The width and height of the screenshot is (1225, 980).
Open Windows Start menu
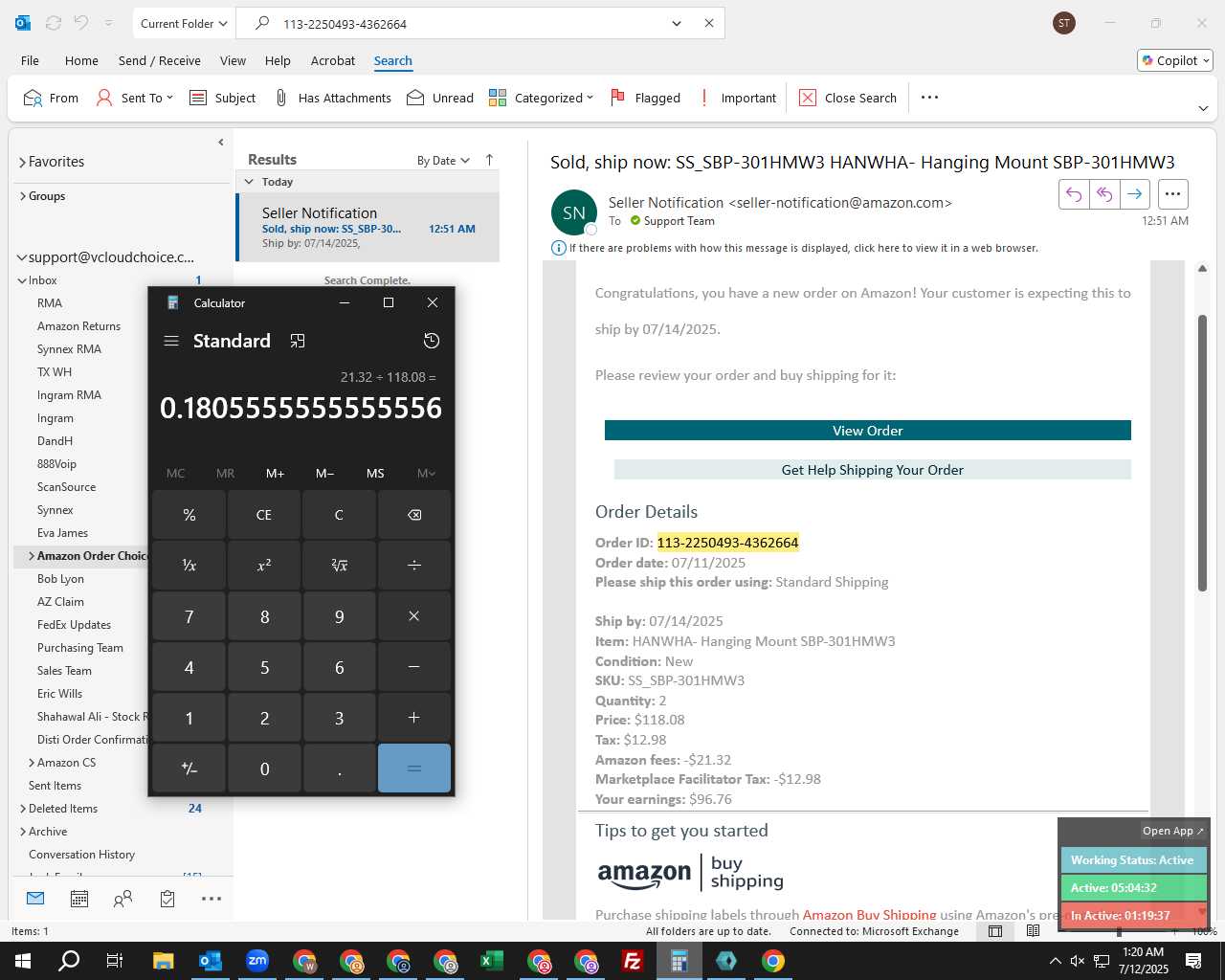click(23, 961)
